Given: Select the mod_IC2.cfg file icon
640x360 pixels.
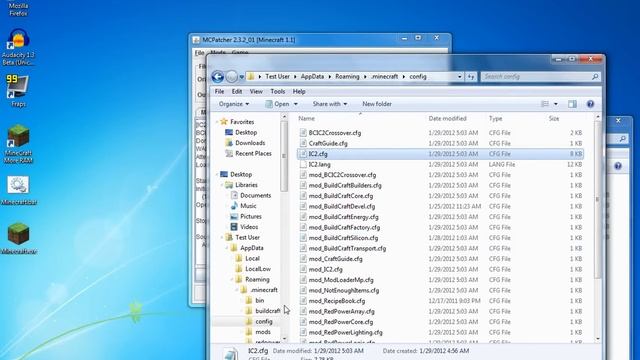Looking at the screenshot, I should pyautogui.click(x=303, y=269).
